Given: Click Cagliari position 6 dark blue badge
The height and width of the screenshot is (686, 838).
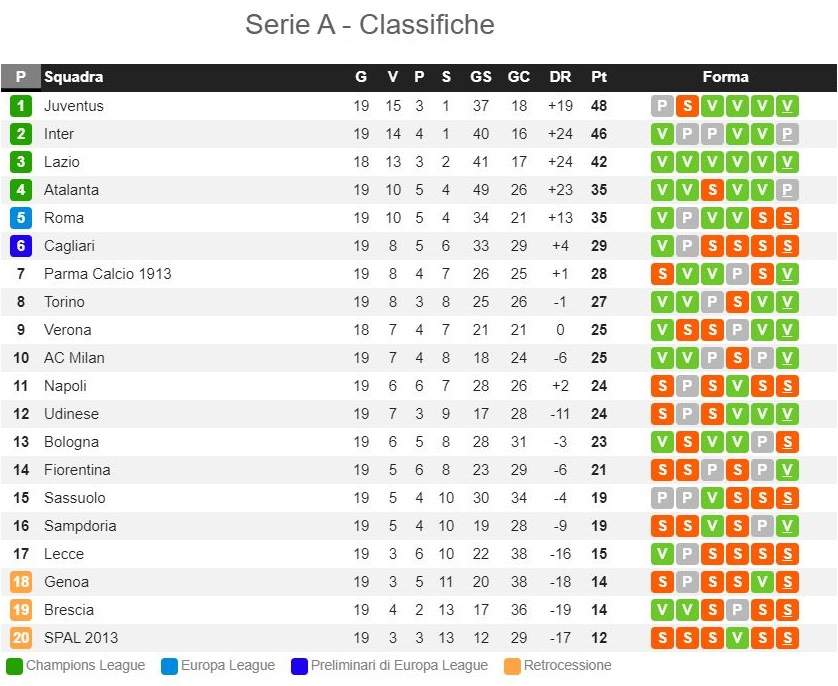Looking at the screenshot, I should pyautogui.click(x=21, y=246).
